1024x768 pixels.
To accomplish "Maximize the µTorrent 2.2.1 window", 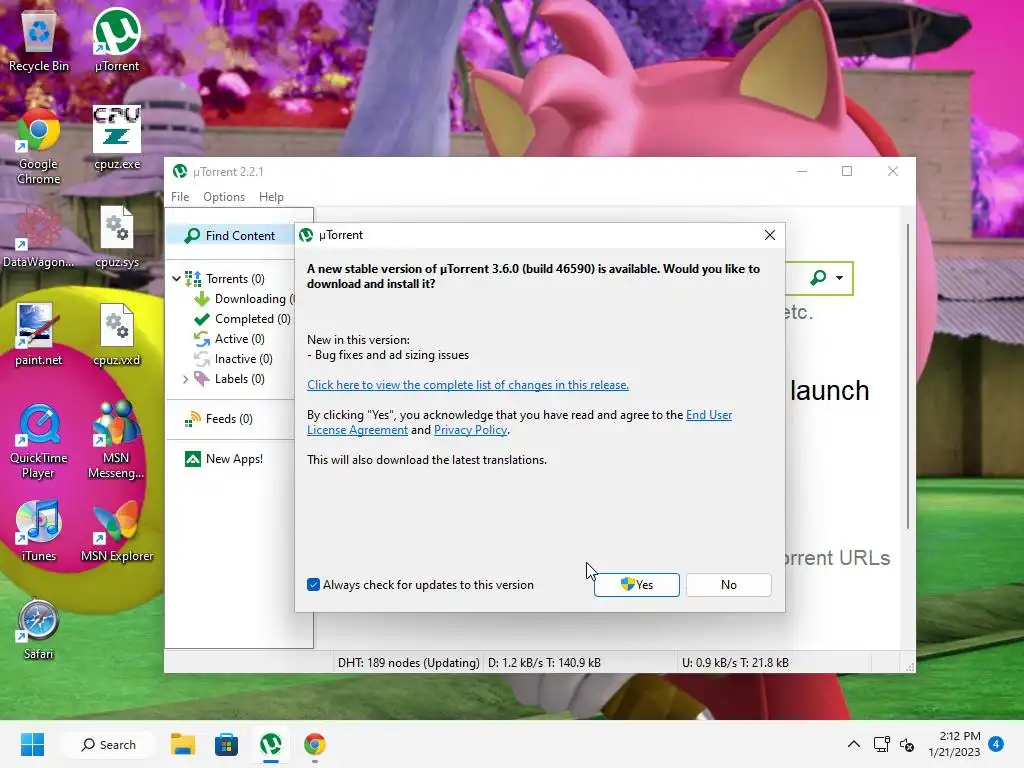I will (x=847, y=171).
